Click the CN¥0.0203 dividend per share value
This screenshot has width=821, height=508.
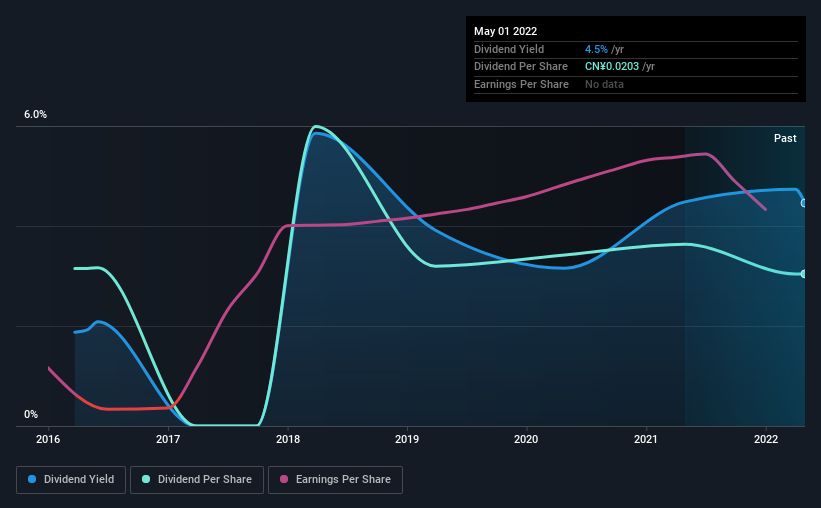coord(612,67)
